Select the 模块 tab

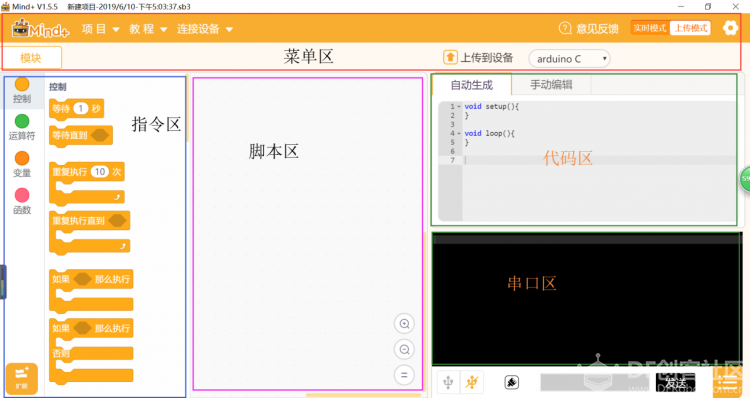(32, 58)
